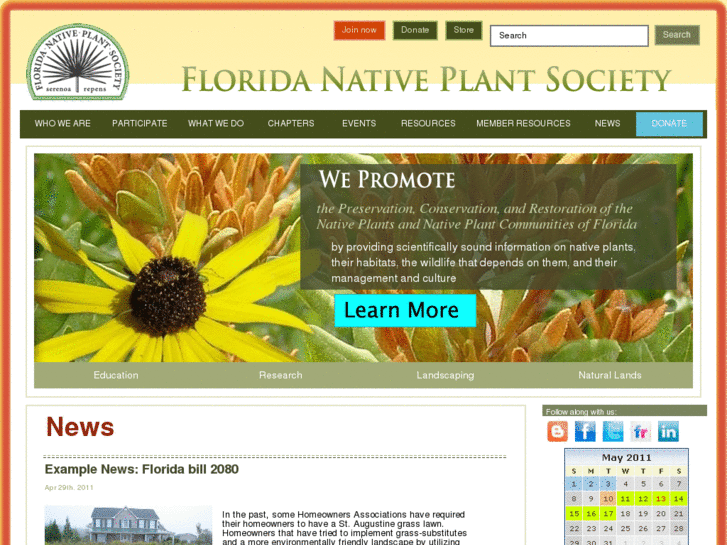
Task: Select May 11 on the calendar
Action: 626,499
